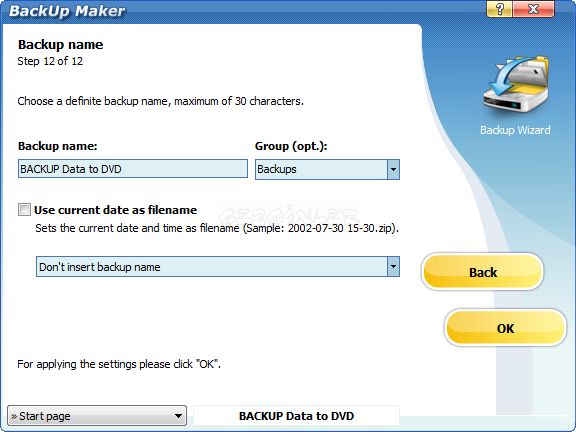
Task: Enable Use current date as filename checkbox
Action: pyautogui.click(x=25, y=210)
